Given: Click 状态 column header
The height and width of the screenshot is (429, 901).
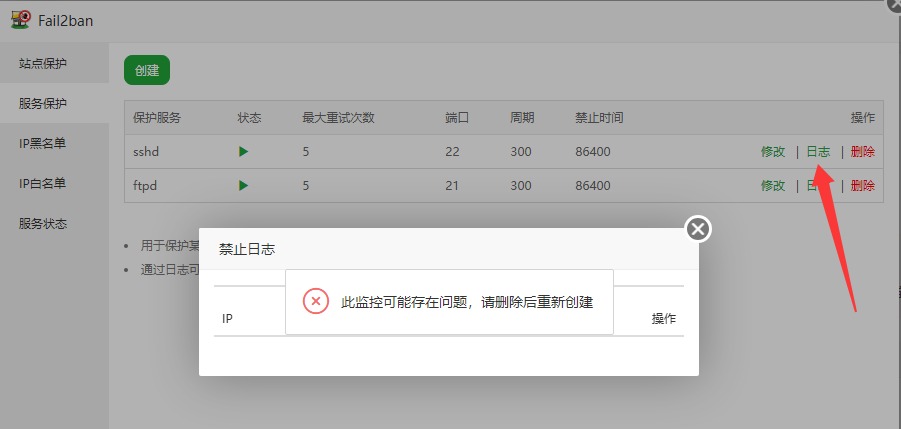Looking at the screenshot, I should tap(249, 118).
